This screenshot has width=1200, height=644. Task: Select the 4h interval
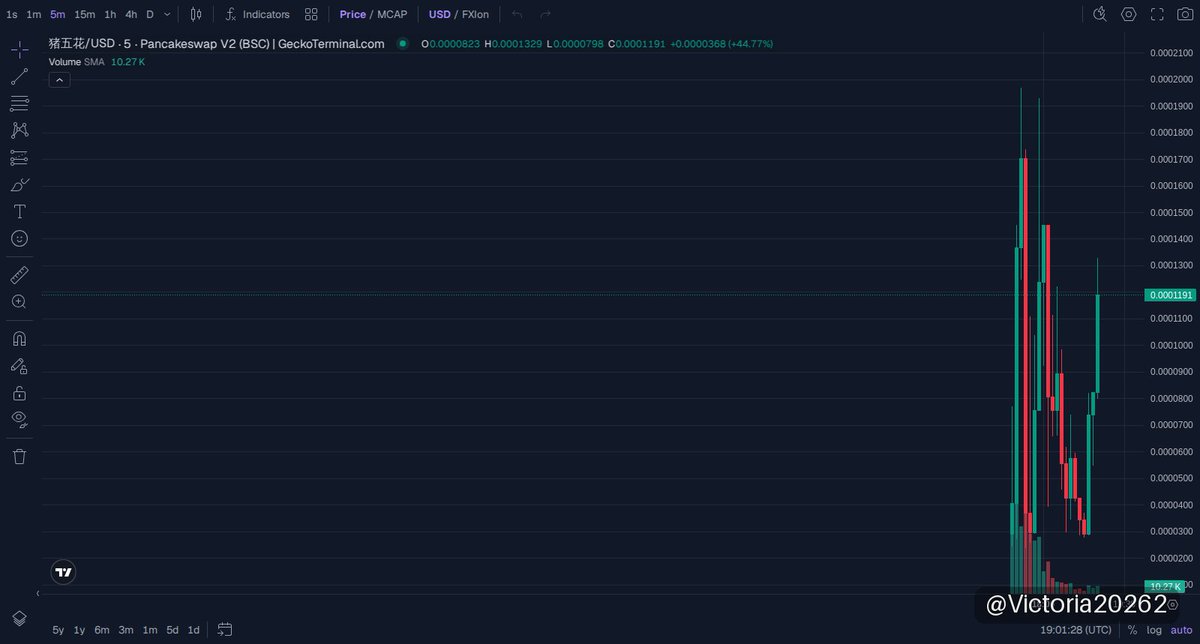[x=131, y=14]
